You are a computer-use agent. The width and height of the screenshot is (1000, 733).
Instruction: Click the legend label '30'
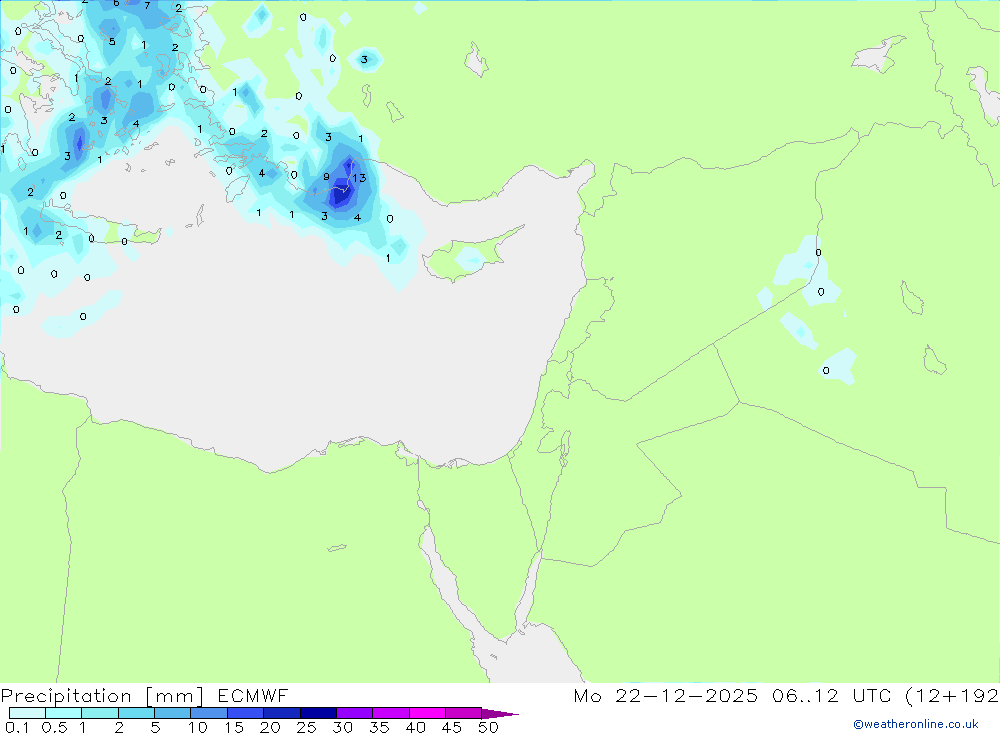[x=342, y=727]
